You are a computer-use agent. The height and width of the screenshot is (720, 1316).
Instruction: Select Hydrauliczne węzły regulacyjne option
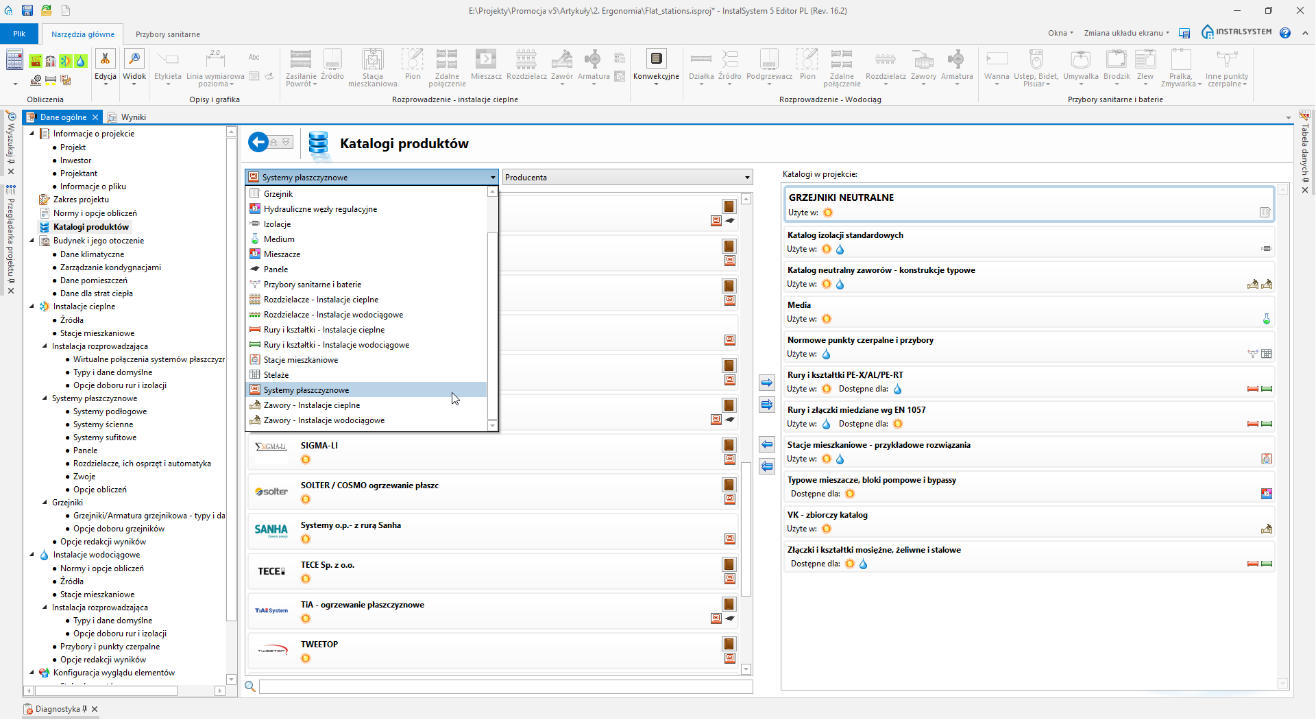(x=366, y=209)
